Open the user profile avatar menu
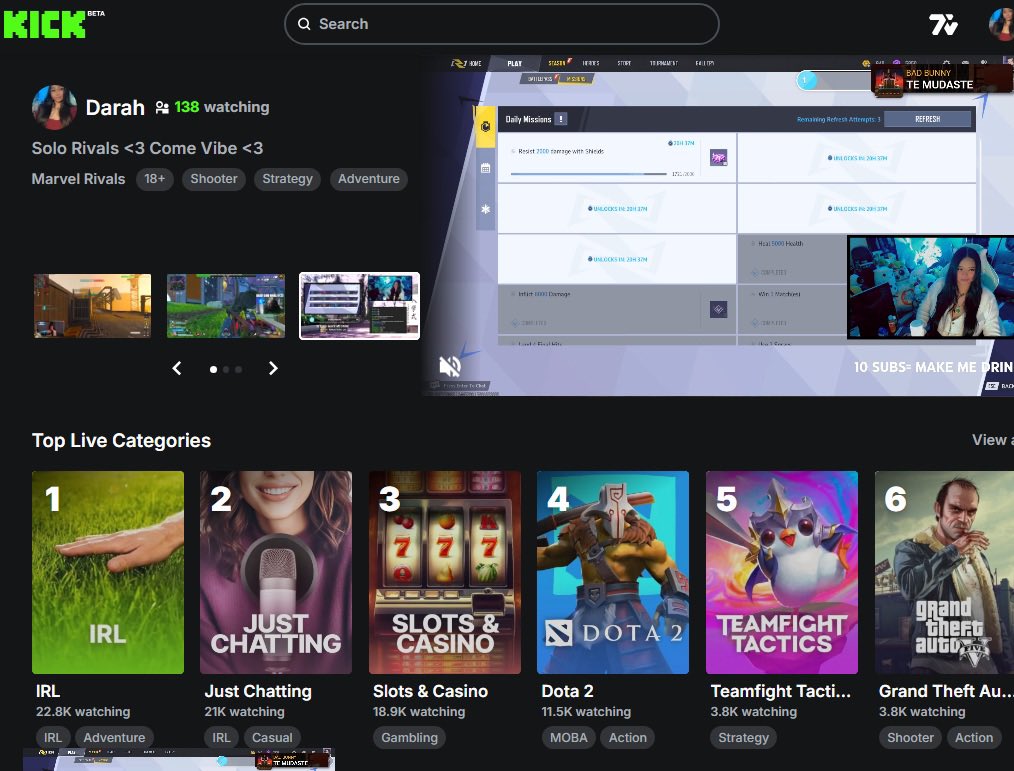 click(1001, 25)
